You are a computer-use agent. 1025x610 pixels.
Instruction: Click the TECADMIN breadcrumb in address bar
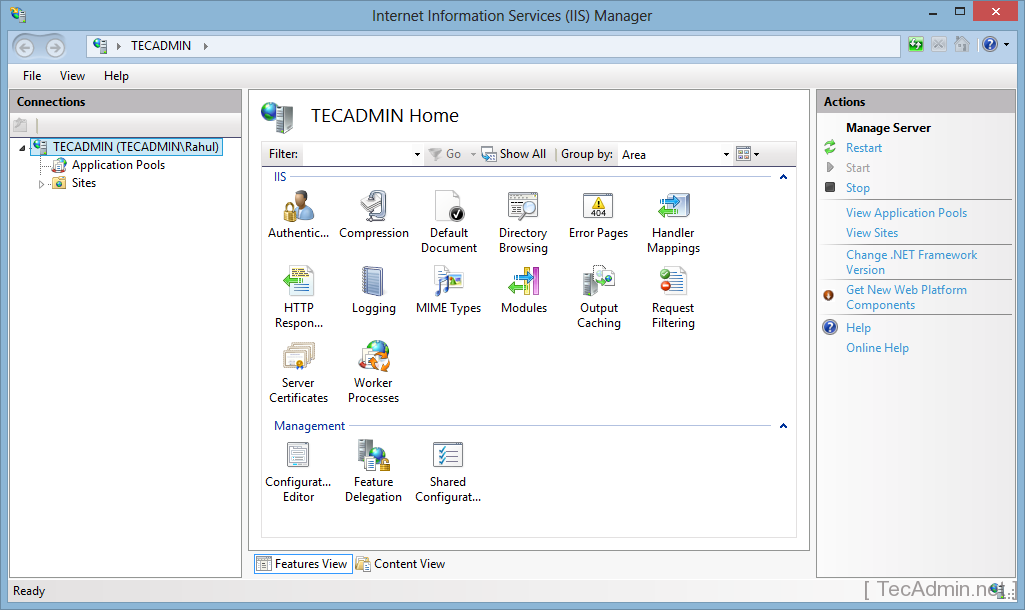click(161, 46)
